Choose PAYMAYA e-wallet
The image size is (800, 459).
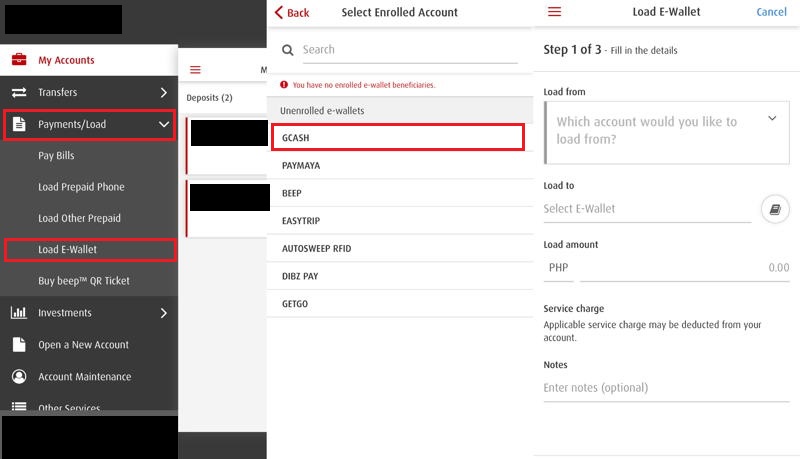coord(400,165)
